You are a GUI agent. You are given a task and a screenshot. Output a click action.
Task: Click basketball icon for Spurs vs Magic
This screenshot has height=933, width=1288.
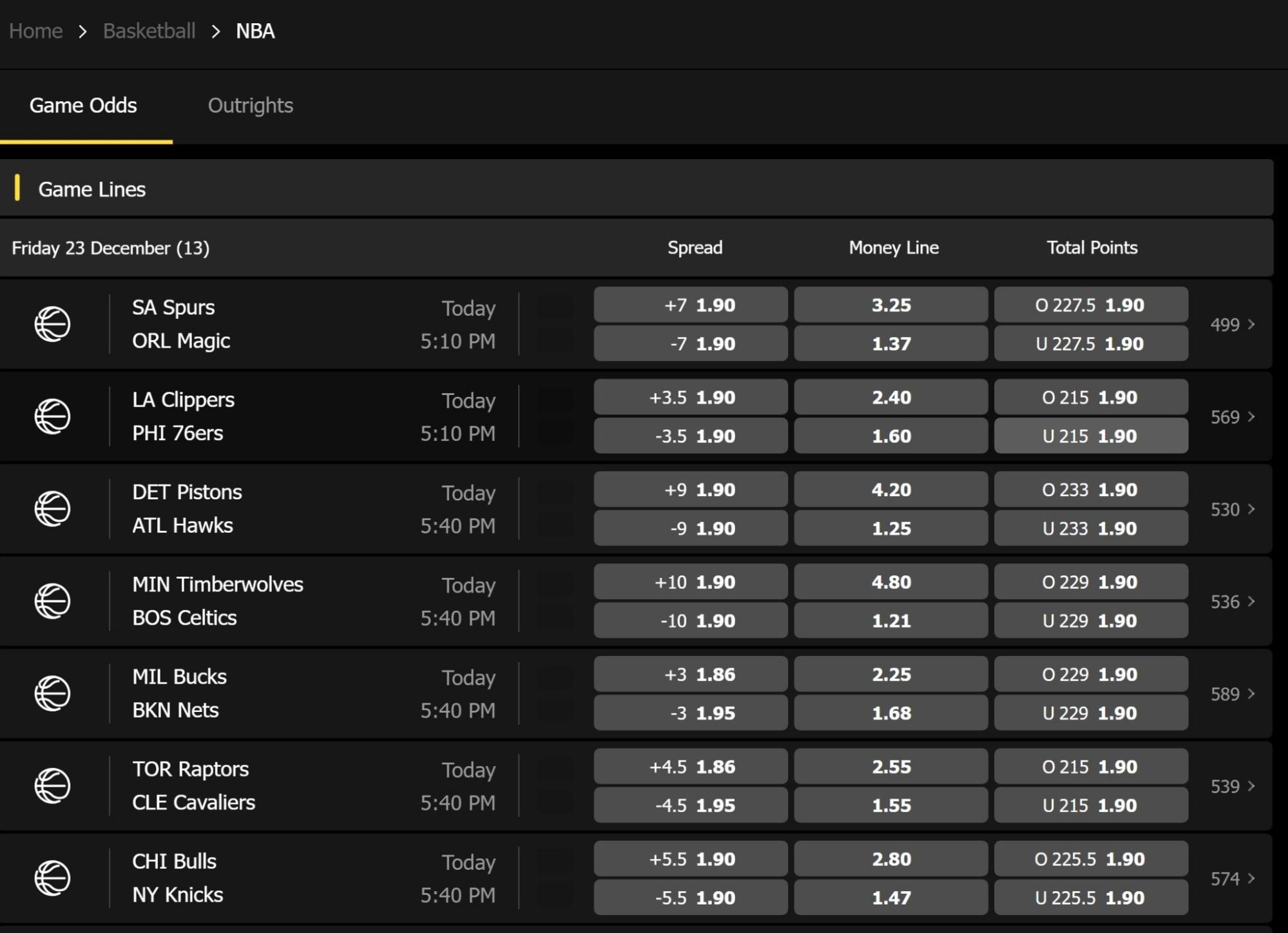tap(52, 323)
